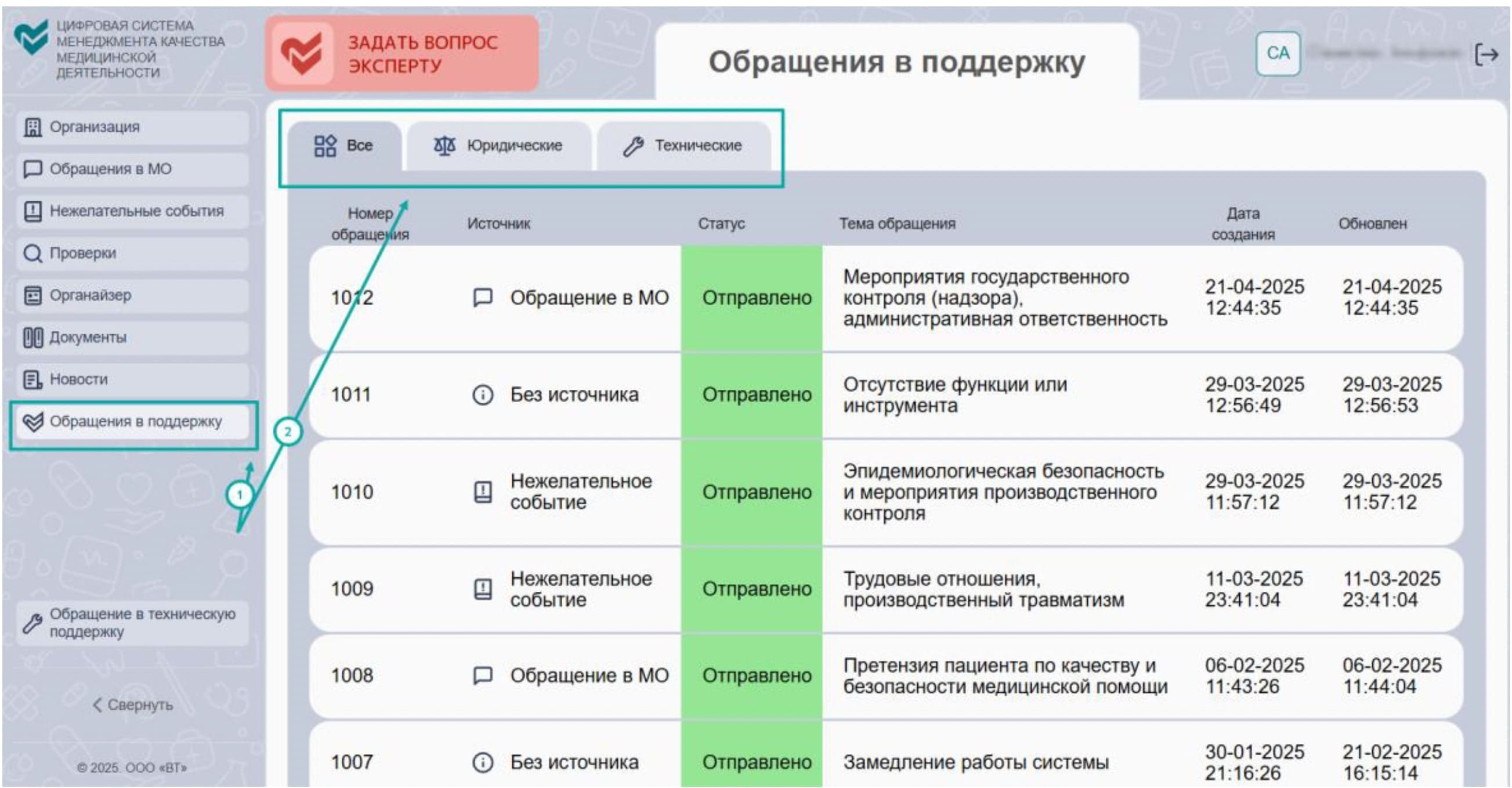Click the newspaper icon for Новости
1512x788 pixels.
click(32, 379)
